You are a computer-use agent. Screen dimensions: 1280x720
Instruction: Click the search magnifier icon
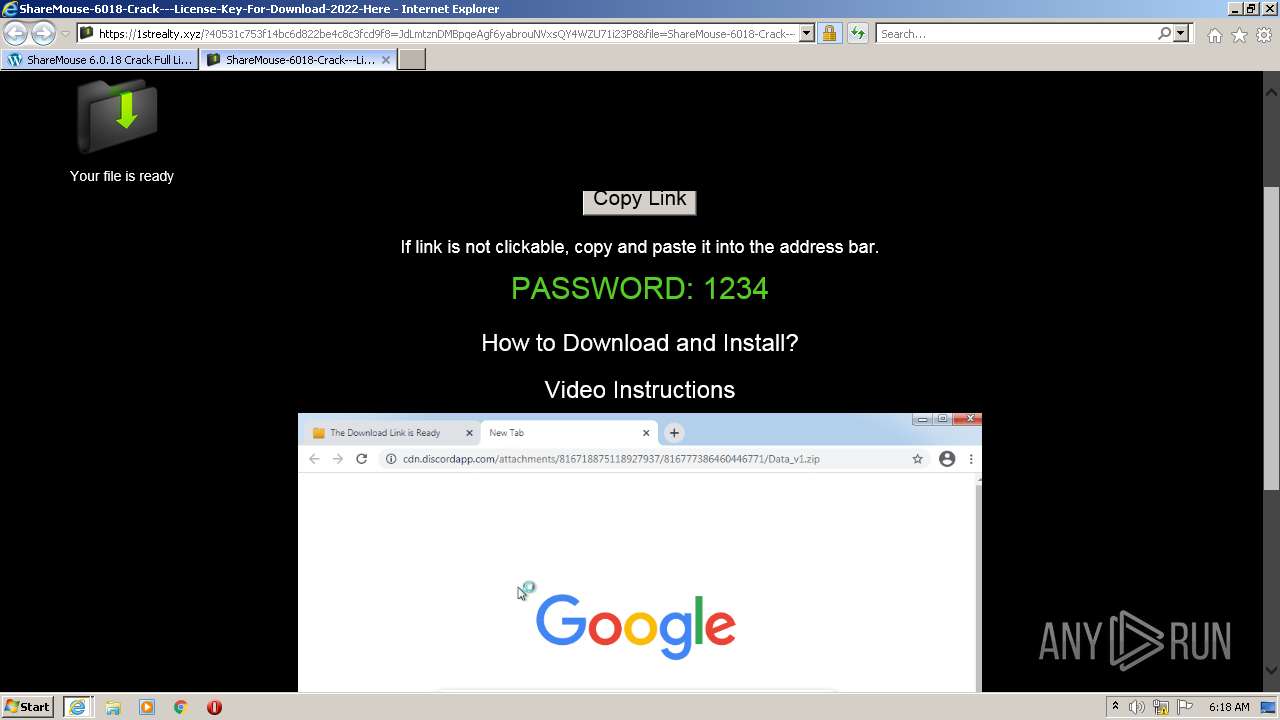[x=1164, y=33]
